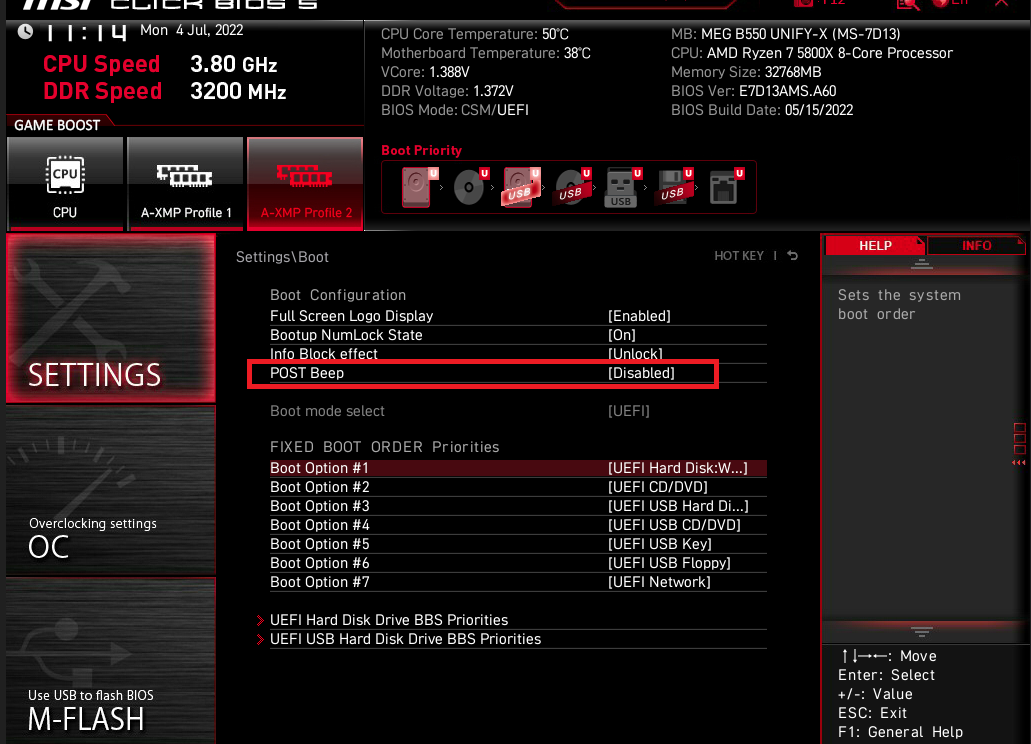Click the DDR Voltage 1.372V line
Viewport: 1031px width, 744px height.
(x=447, y=91)
